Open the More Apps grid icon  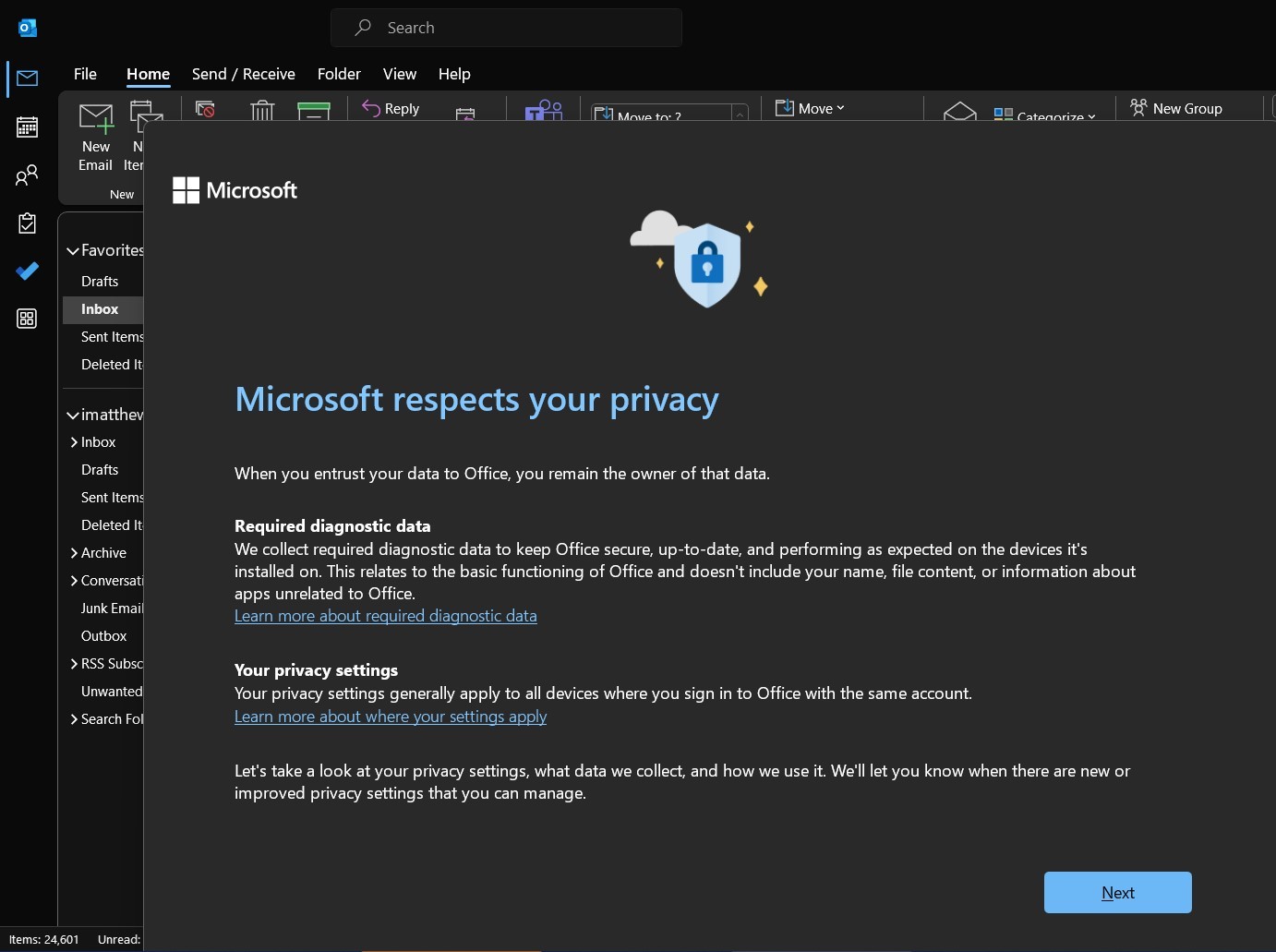coord(27,319)
